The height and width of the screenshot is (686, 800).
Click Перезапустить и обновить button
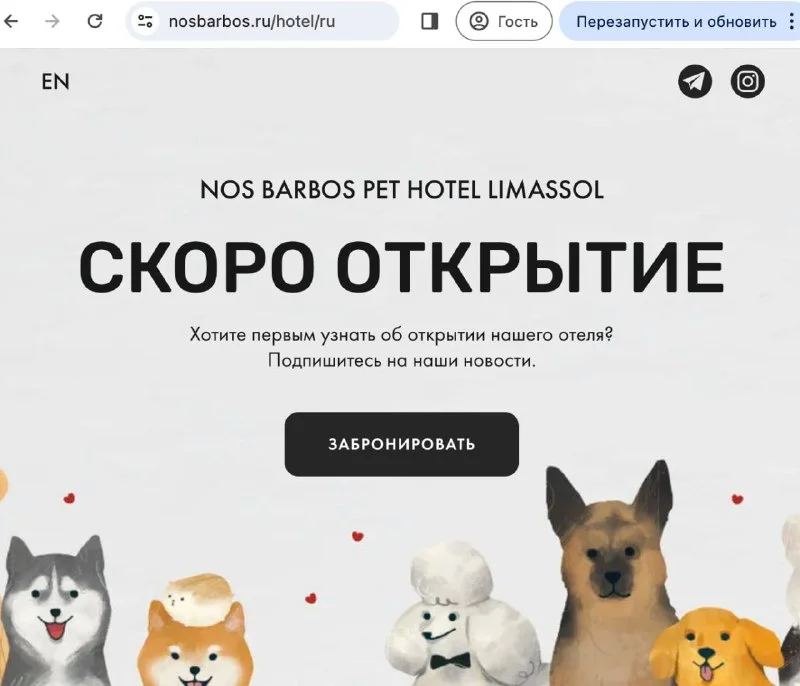coord(676,21)
